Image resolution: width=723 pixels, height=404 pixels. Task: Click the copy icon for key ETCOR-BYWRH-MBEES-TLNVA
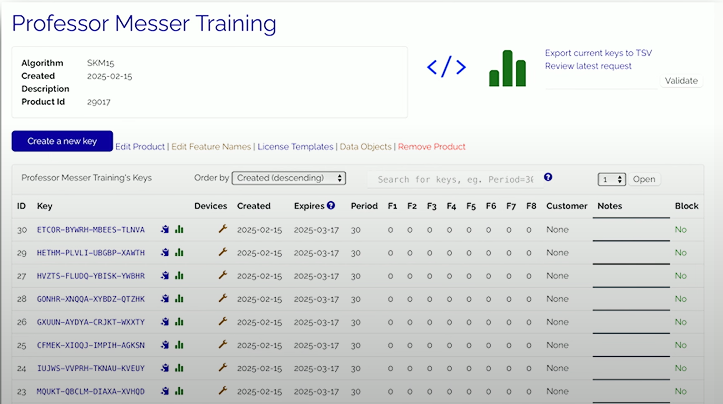click(x=165, y=229)
